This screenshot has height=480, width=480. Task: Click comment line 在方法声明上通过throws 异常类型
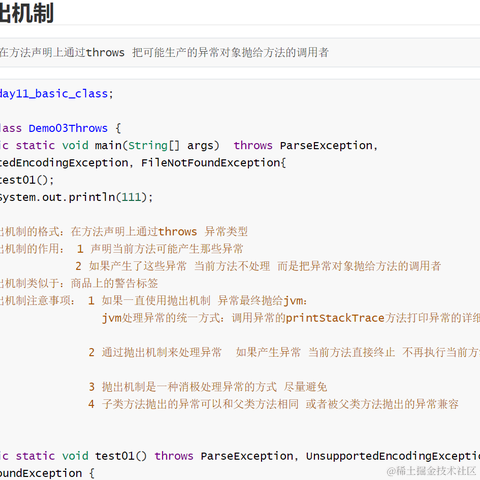(159, 232)
